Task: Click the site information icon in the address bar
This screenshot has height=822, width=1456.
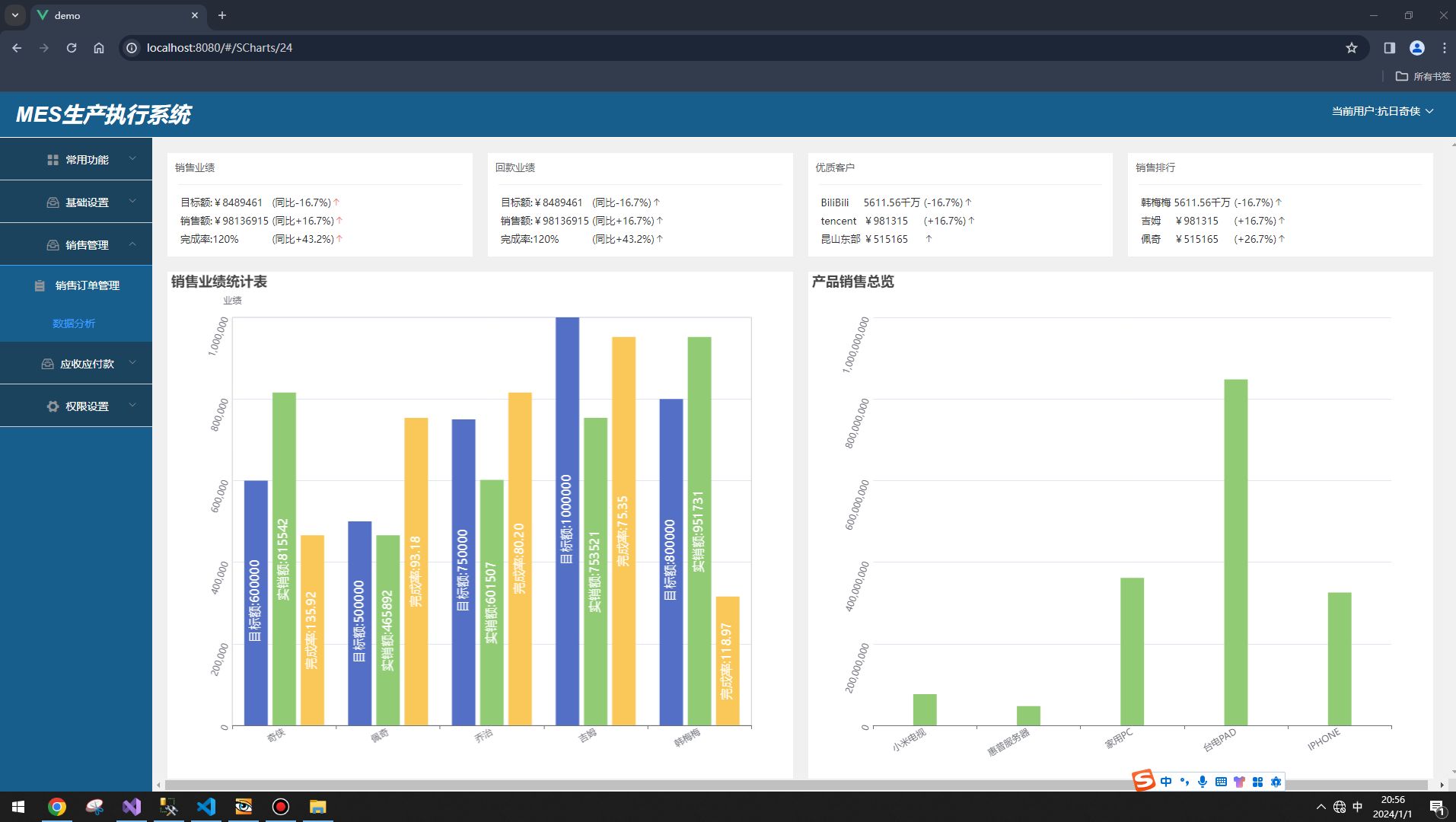Action: [132, 48]
